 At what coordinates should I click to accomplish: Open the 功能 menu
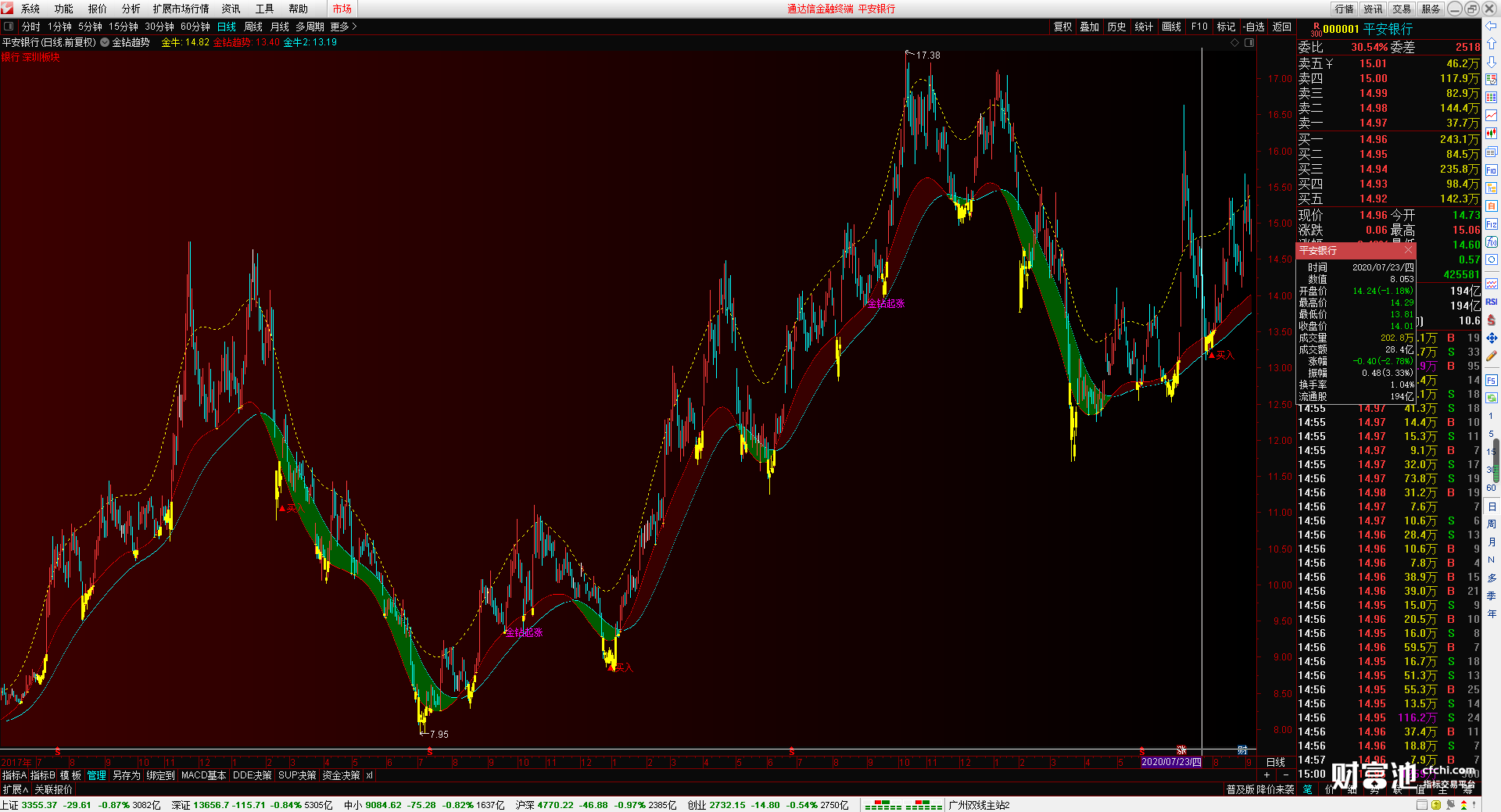coord(63,9)
